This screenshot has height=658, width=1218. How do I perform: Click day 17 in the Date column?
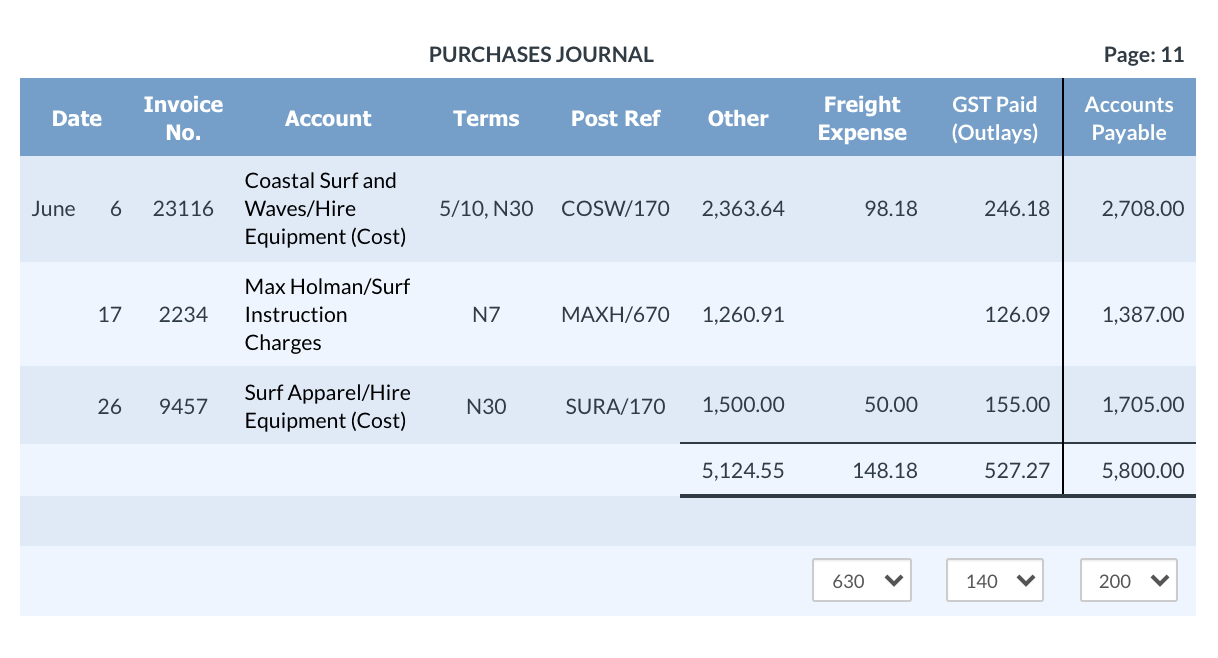[110, 315]
